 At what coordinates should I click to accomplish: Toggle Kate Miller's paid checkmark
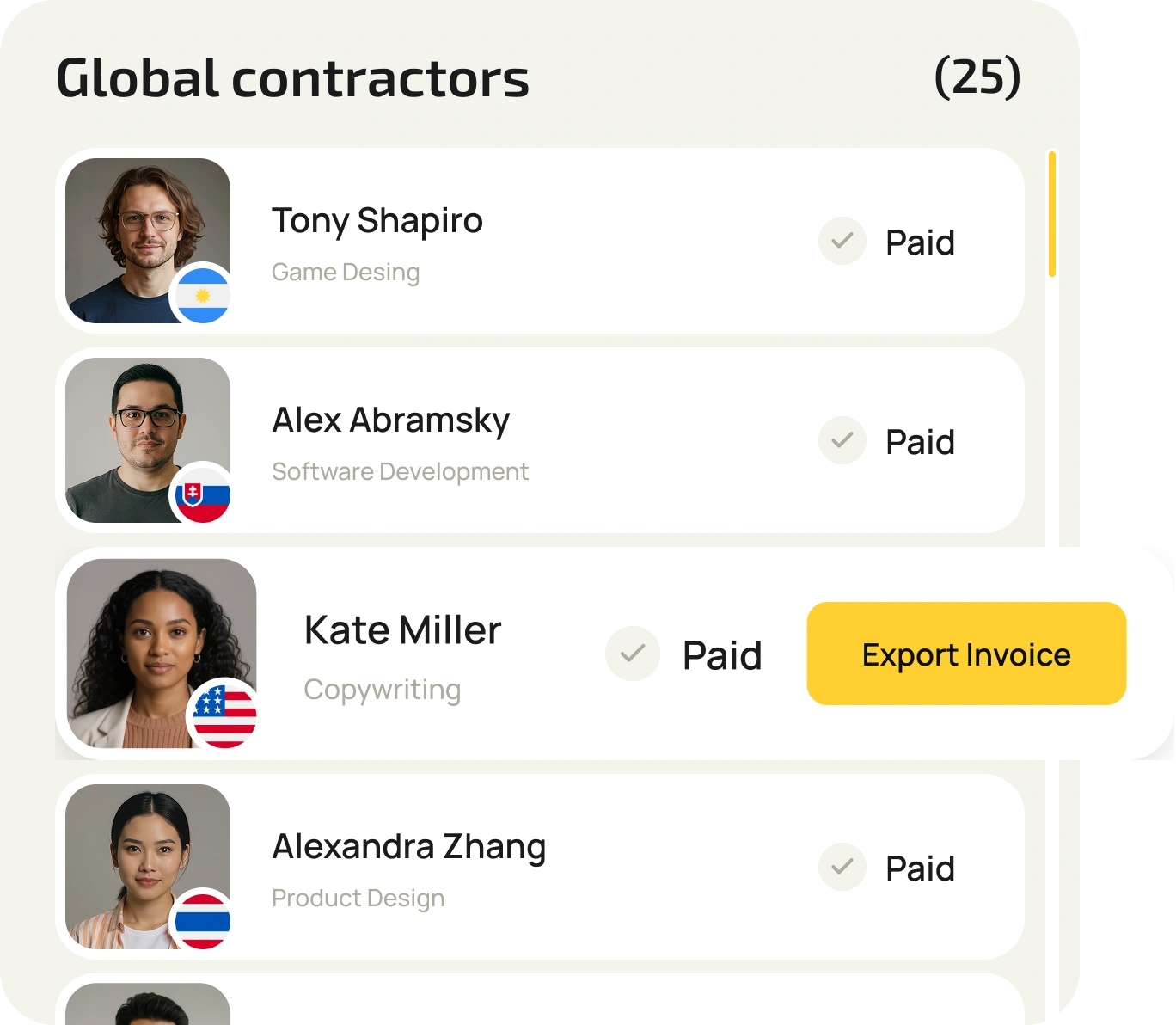point(633,654)
